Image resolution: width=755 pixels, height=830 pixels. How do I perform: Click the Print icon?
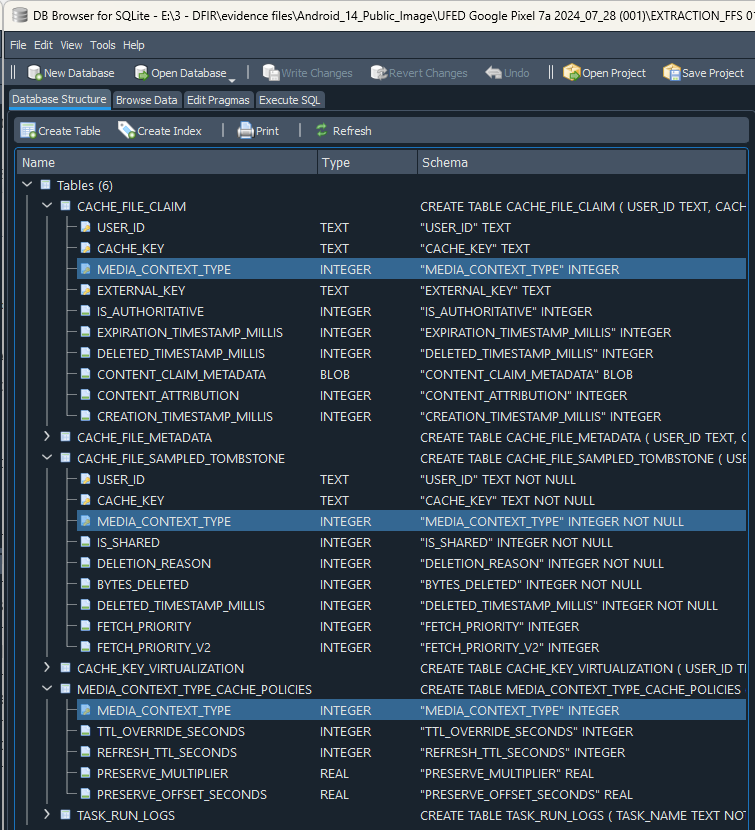246,131
